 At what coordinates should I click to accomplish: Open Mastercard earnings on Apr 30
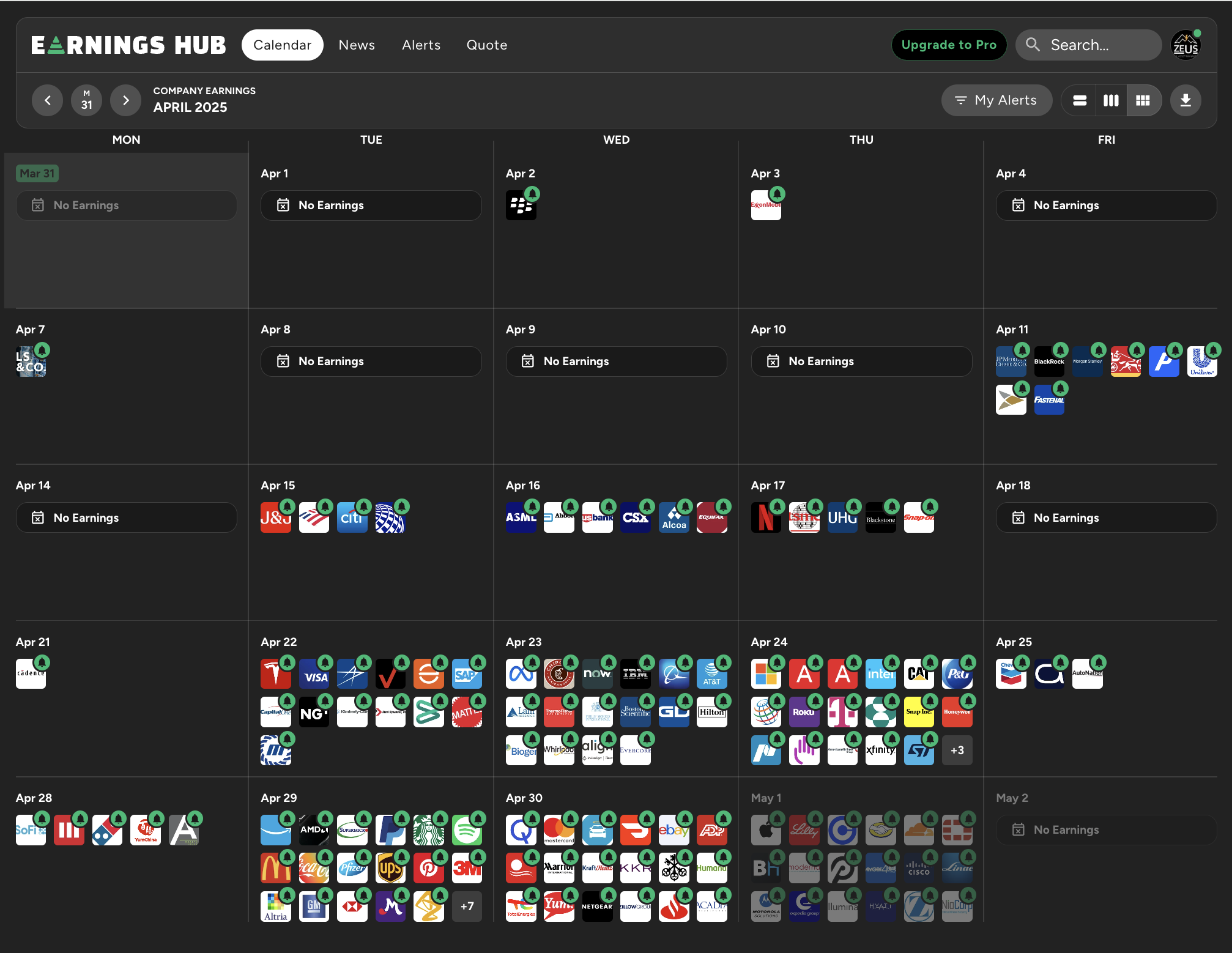[x=559, y=830]
